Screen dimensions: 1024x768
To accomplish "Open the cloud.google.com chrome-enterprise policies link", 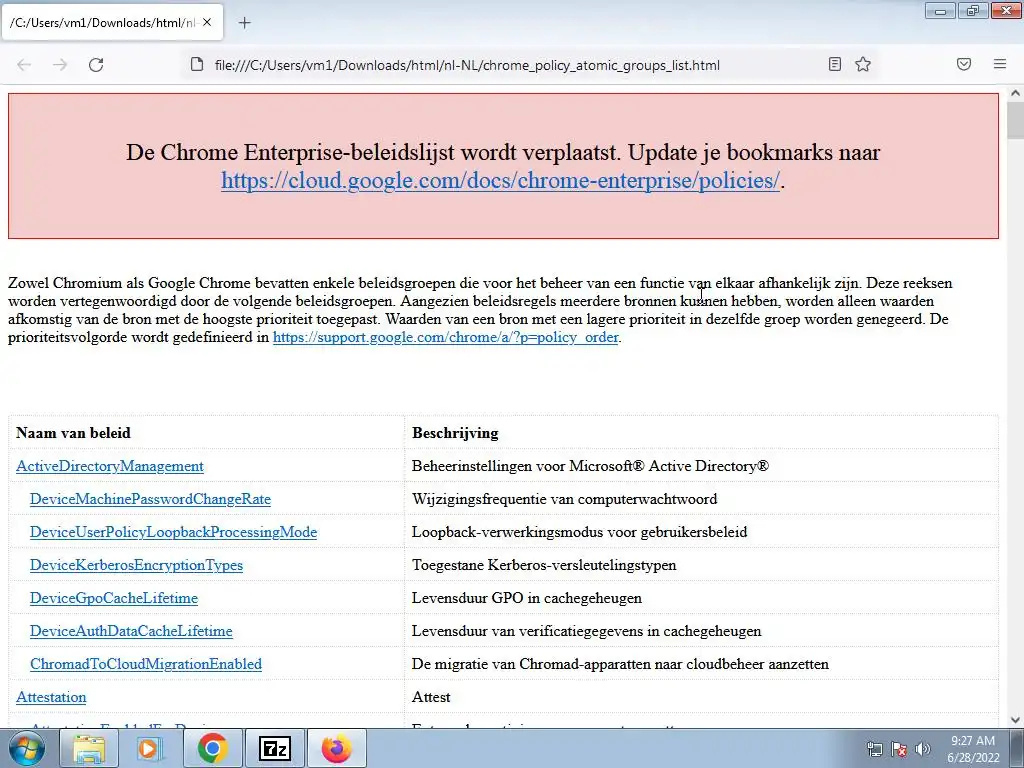I will pos(500,180).
